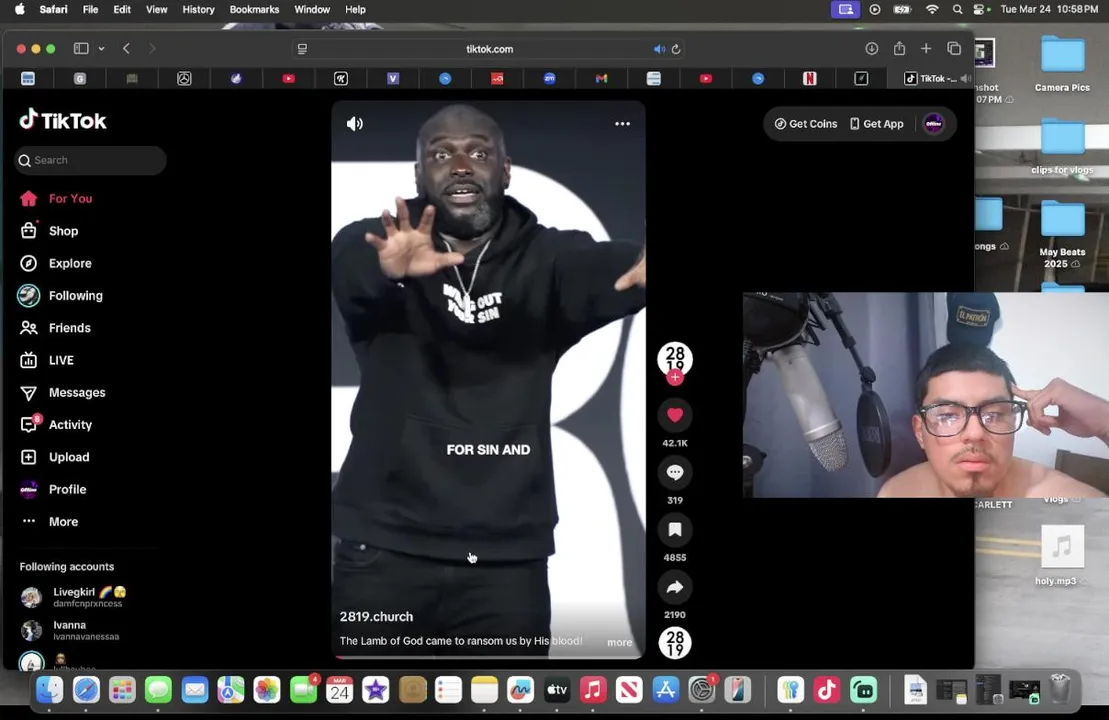1109x720 pixels.
Task: Open Music app from the Dock
Action: [593, 690]
